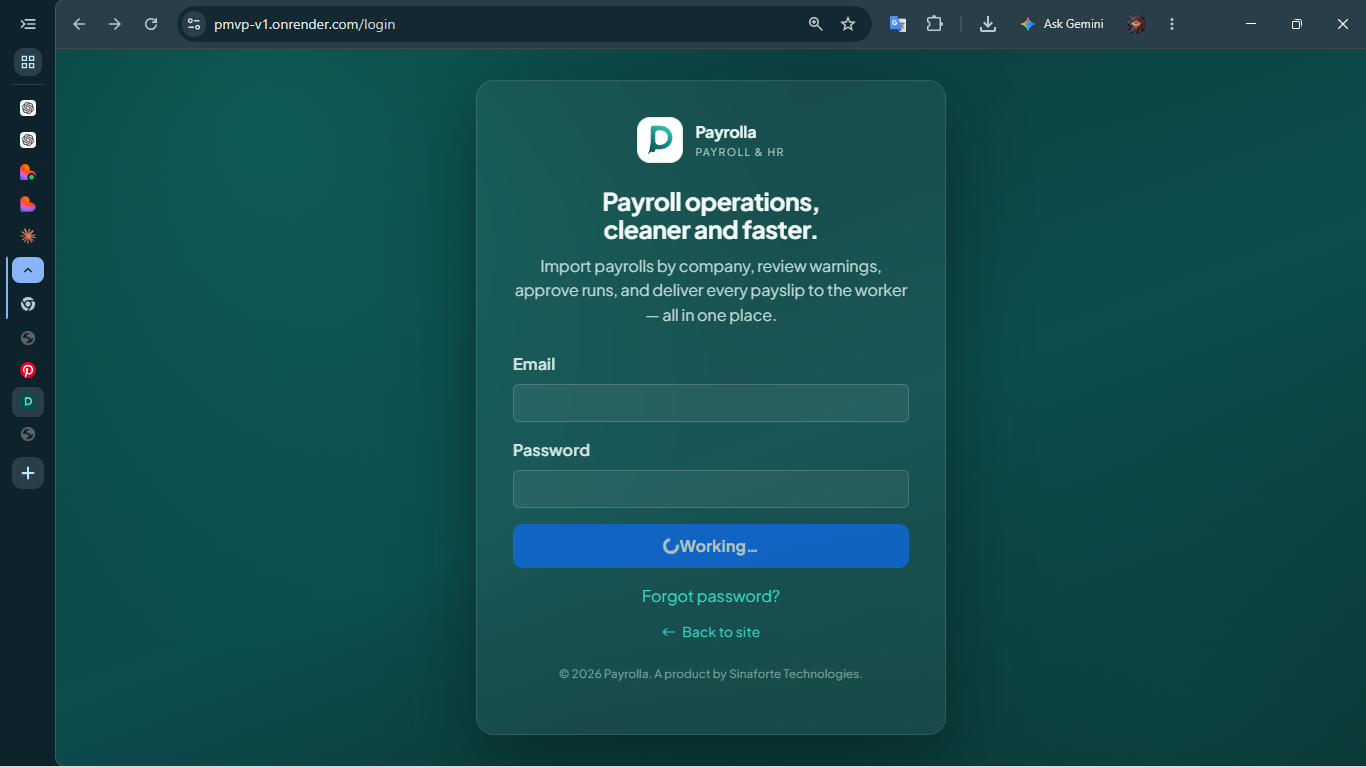Open the tab grid overview icon
Image resolution: width=1366 pixels, height=768 pixels.
(28, 62)
